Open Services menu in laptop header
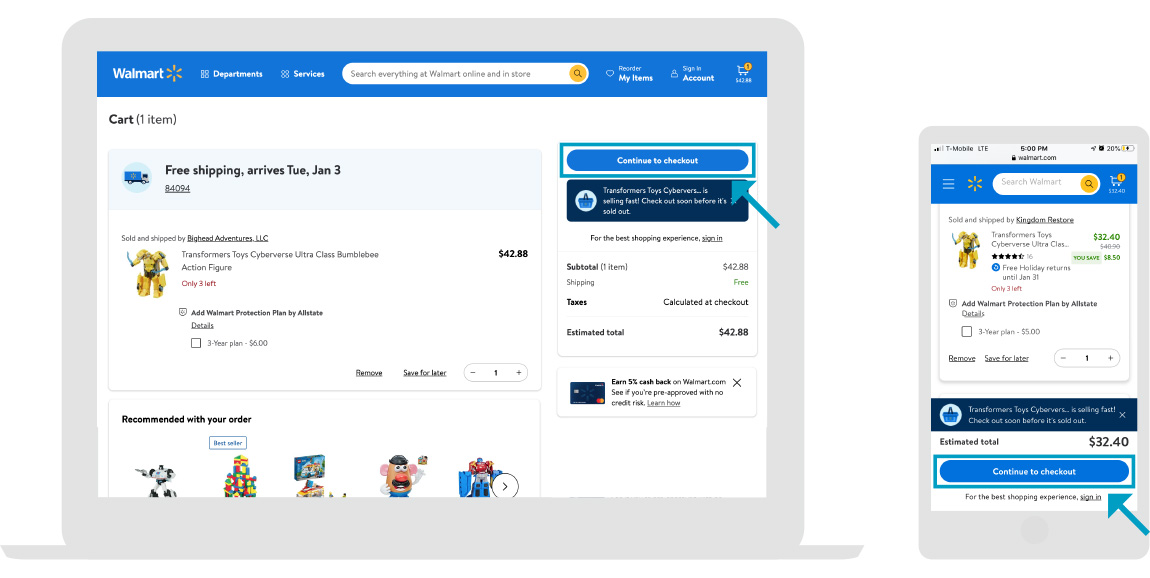 point(302,74)
